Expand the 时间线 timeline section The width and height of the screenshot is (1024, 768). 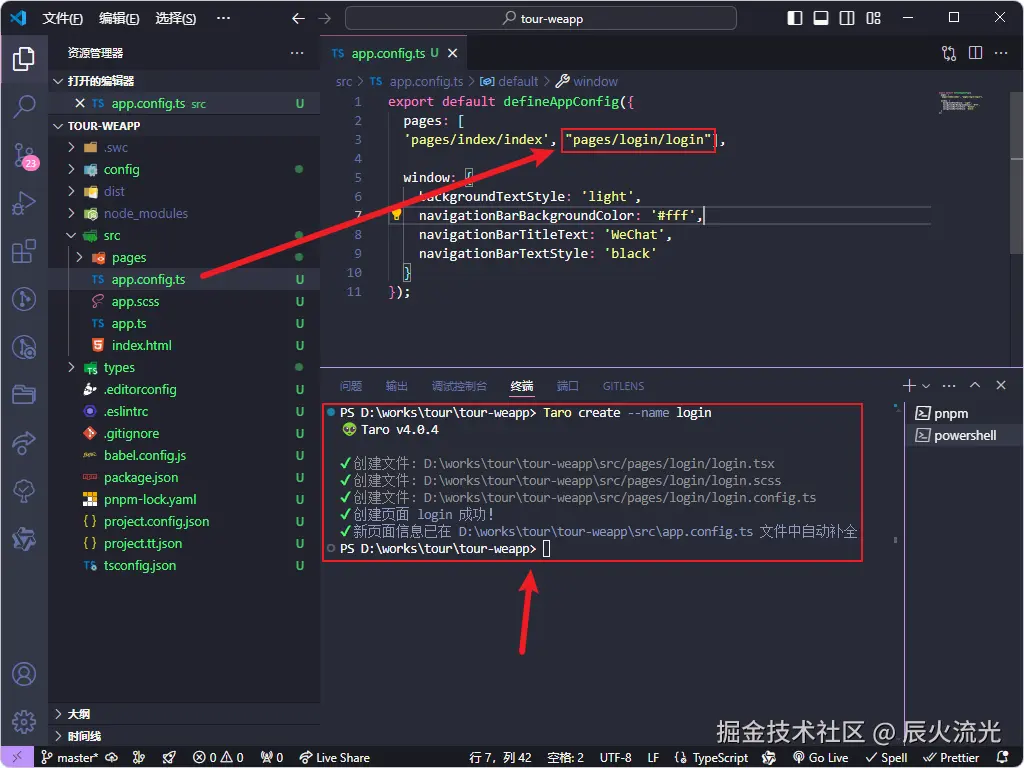58,736
